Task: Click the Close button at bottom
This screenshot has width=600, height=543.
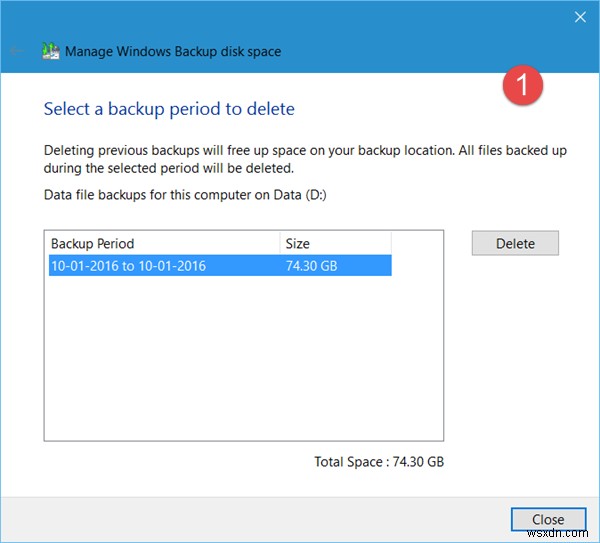Action: point(548,519)
